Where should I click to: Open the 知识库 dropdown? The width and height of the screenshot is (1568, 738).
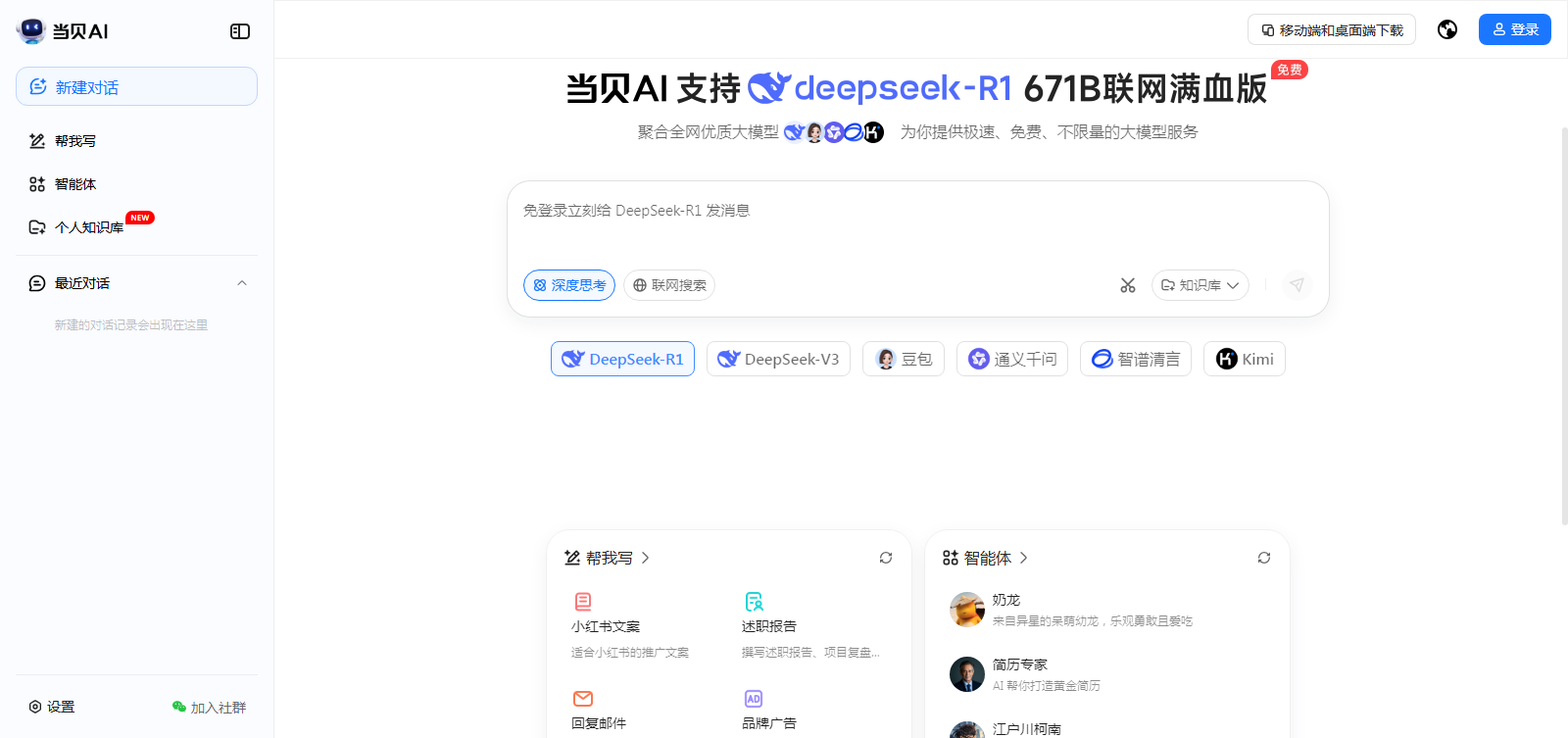pyautogui.click(x=1200, y=285)
